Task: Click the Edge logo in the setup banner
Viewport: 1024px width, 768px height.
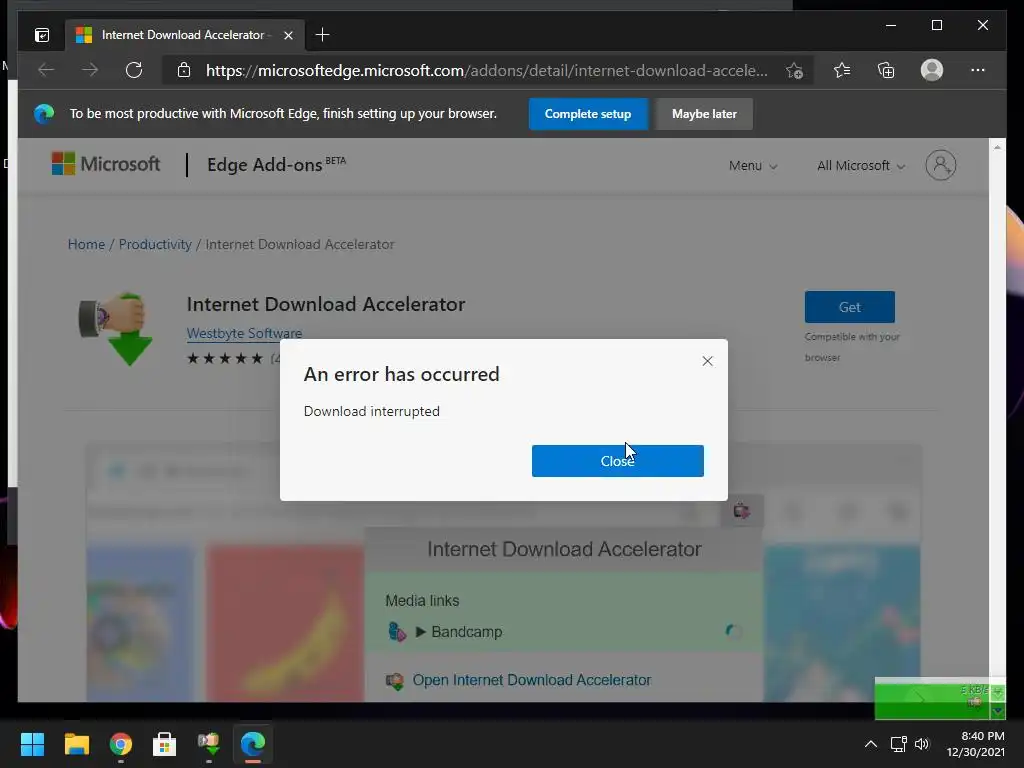Action: point(44,114)
